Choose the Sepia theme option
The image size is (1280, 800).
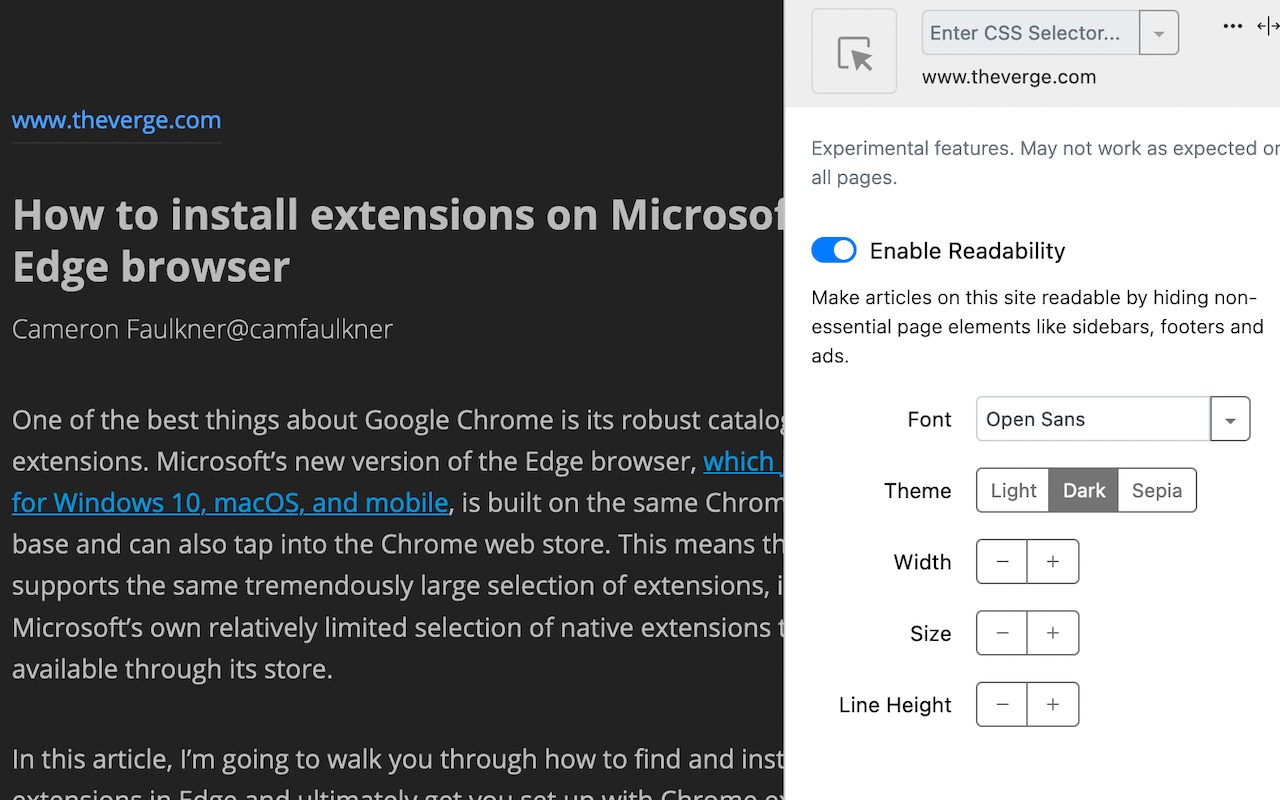point(1157,491)
